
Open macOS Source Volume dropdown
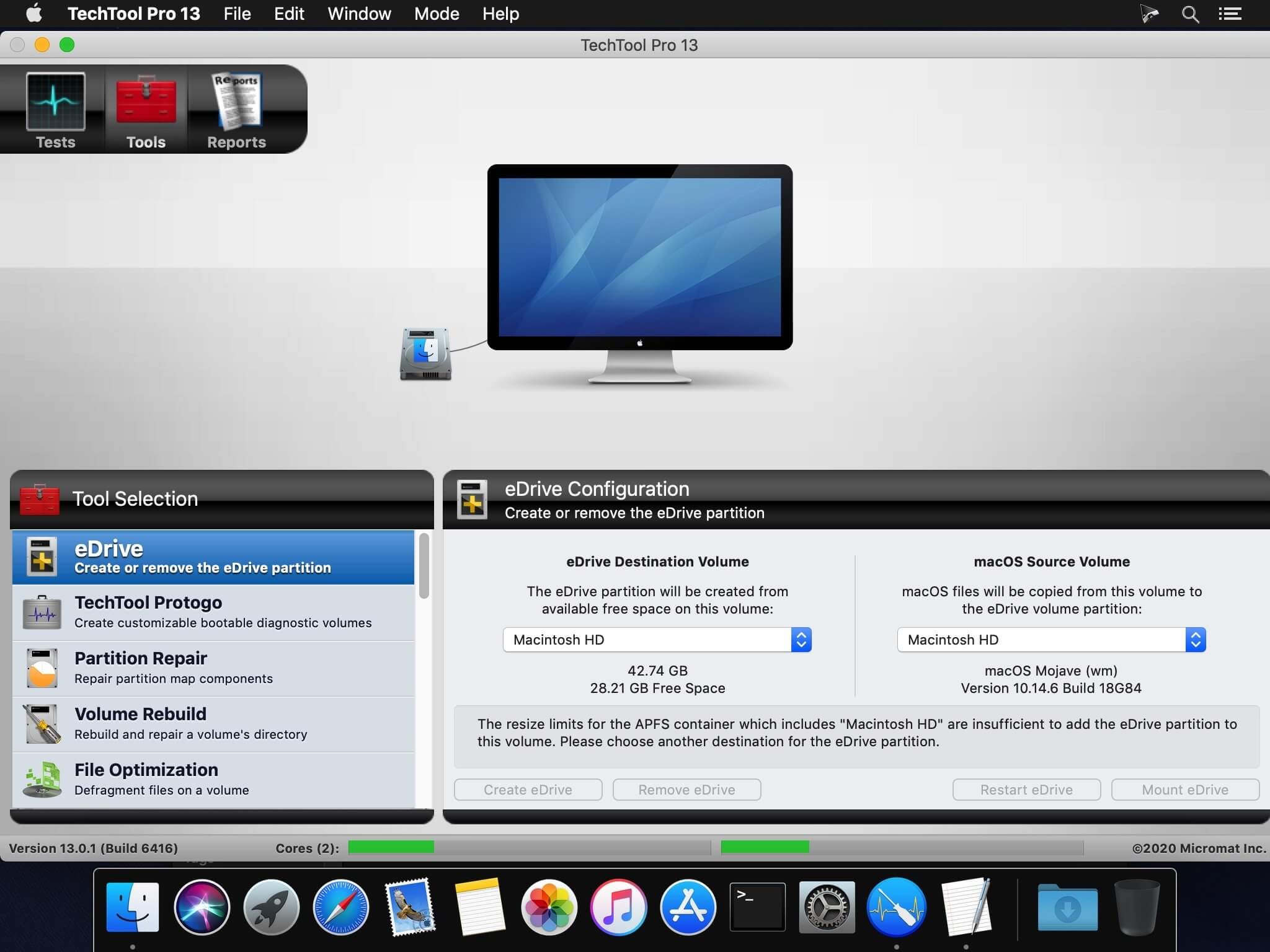coord(1051,640)
